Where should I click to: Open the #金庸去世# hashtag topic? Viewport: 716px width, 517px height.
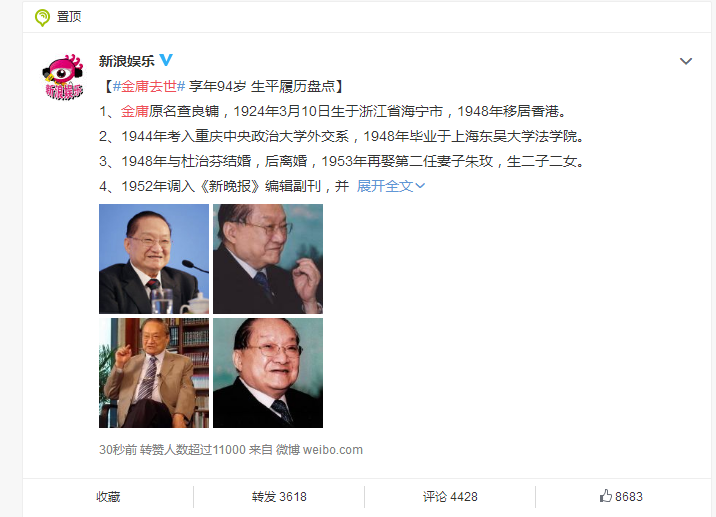pyautogui.click(x=149, y=86)
